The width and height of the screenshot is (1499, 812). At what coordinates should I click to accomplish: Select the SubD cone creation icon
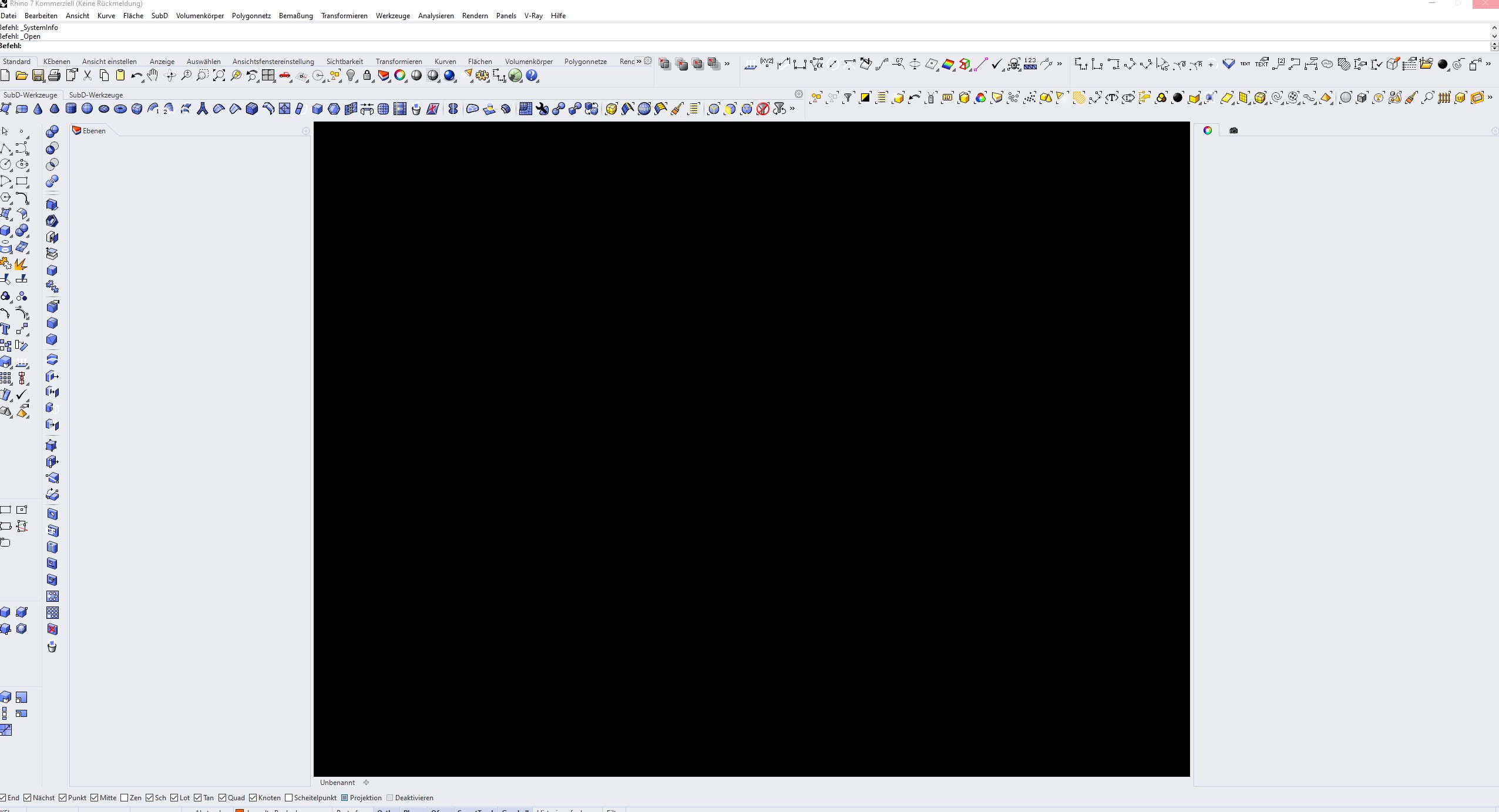[x=37, y=109]
